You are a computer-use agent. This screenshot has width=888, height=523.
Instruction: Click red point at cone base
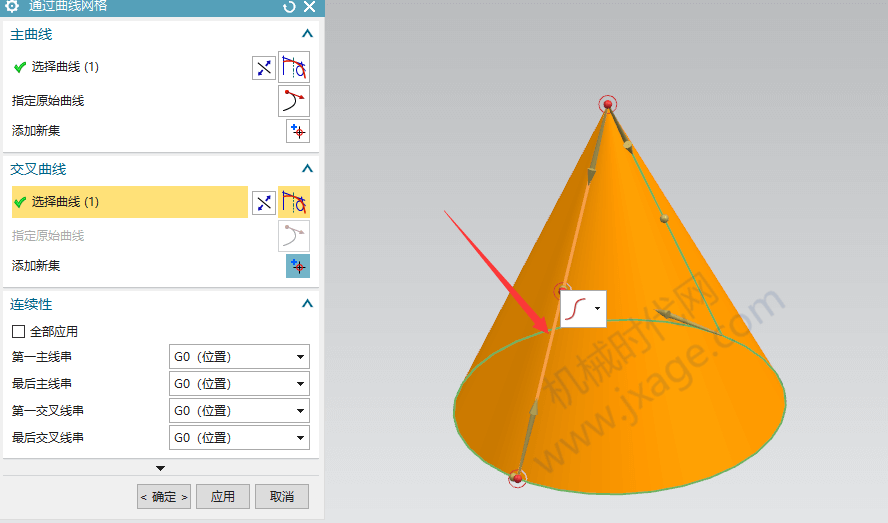(517, 479)
